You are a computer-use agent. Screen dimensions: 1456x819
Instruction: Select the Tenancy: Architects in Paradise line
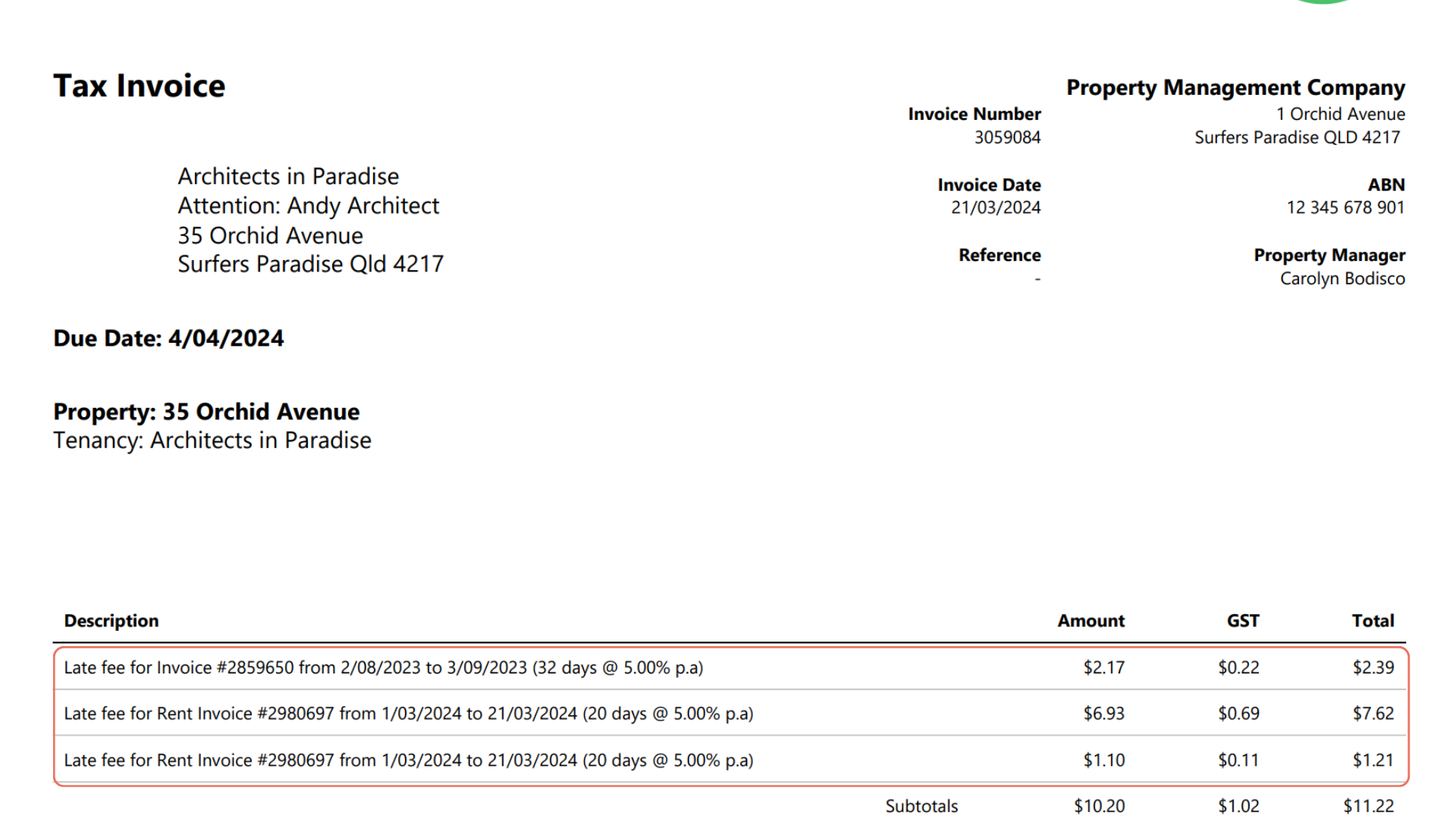click(x=212, y=441)
